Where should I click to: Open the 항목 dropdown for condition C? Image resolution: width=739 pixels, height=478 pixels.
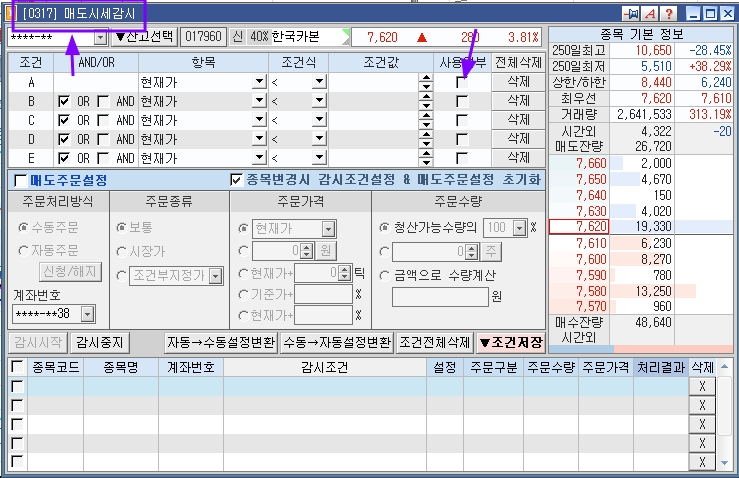click(259, 120)
